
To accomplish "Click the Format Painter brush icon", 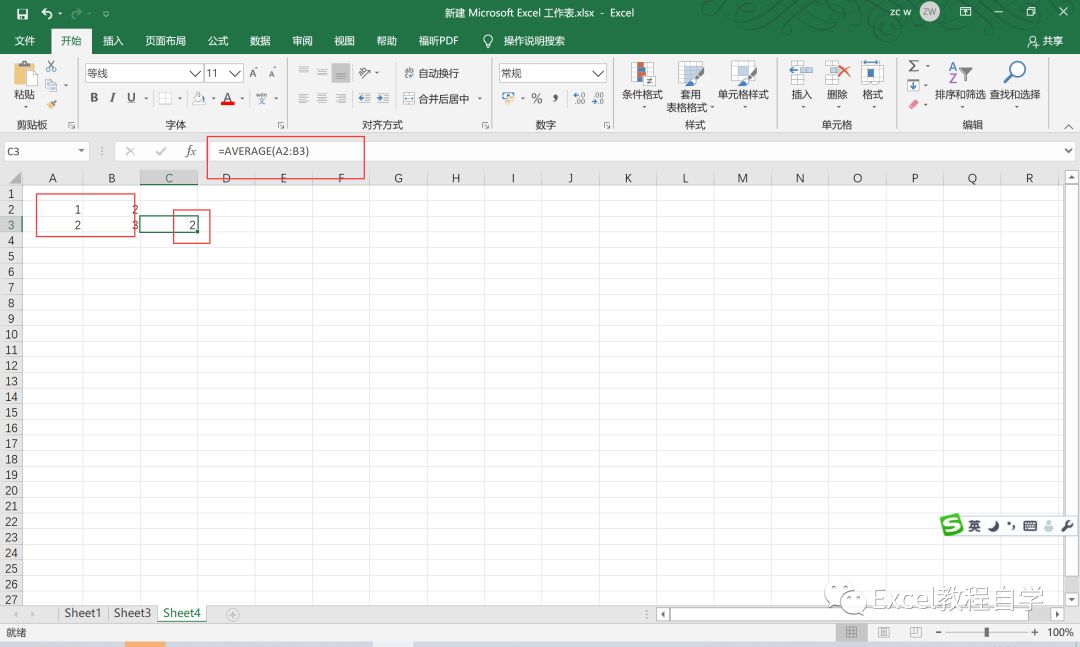I will (51, 103).
